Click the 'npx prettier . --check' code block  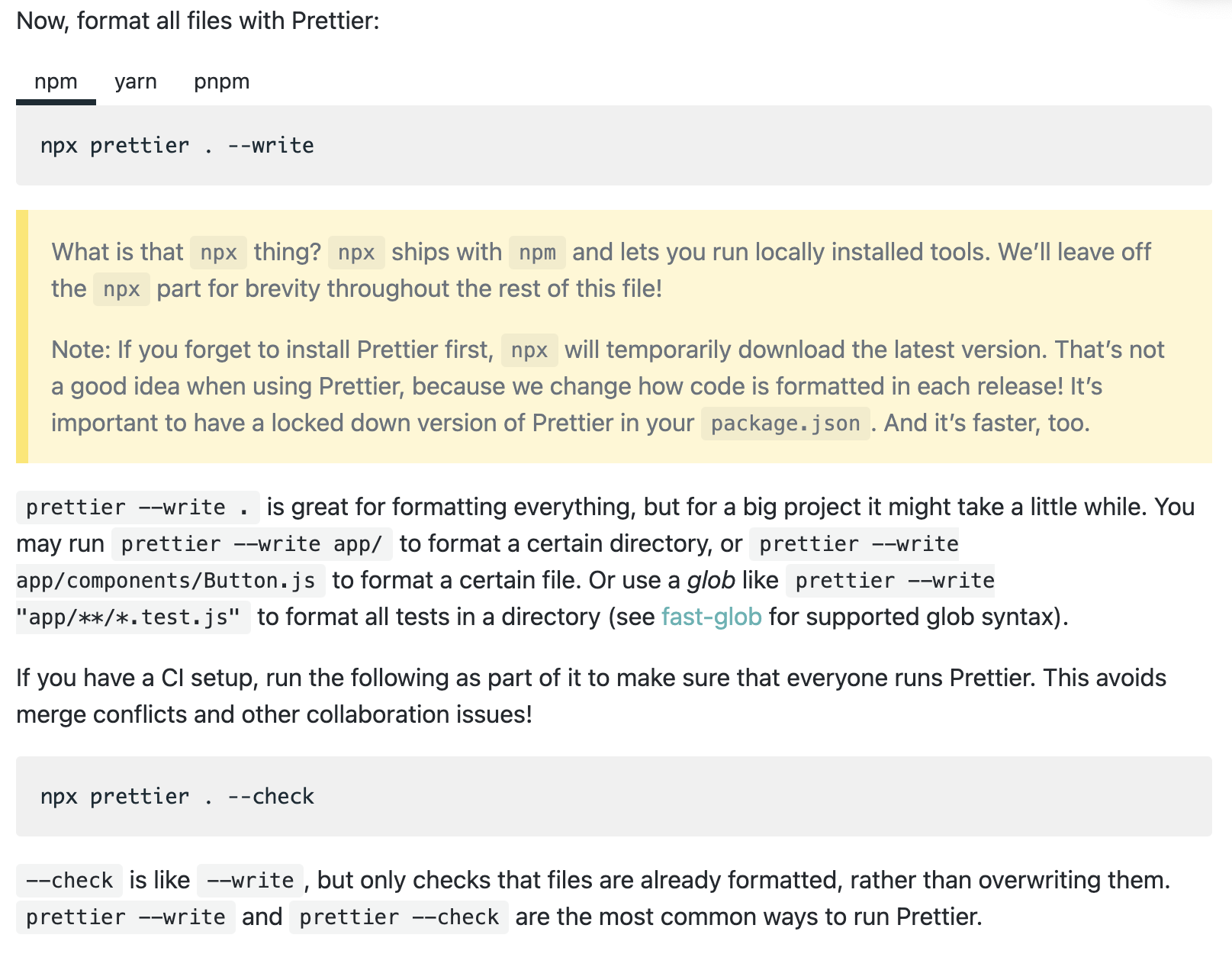click(x=177, y=797)
